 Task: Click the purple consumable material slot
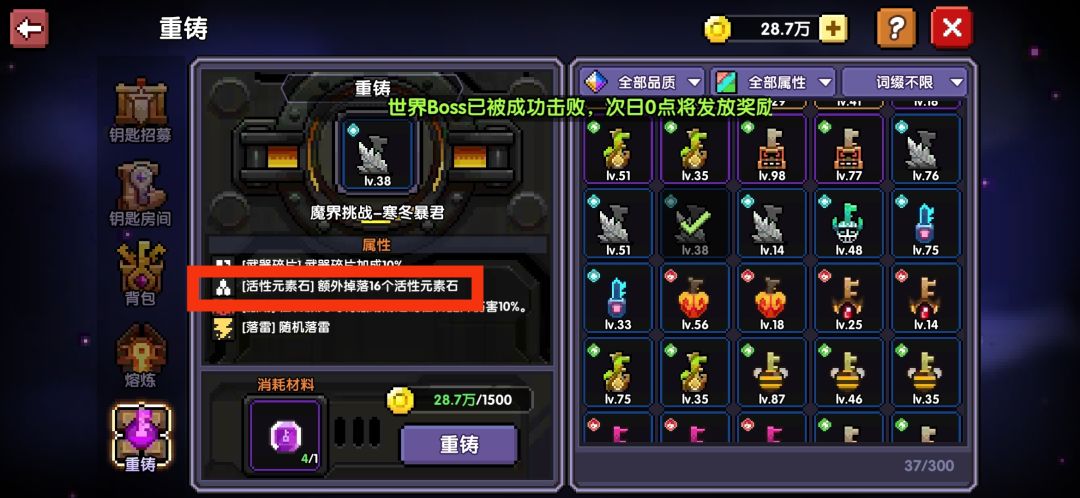point(285,436)
